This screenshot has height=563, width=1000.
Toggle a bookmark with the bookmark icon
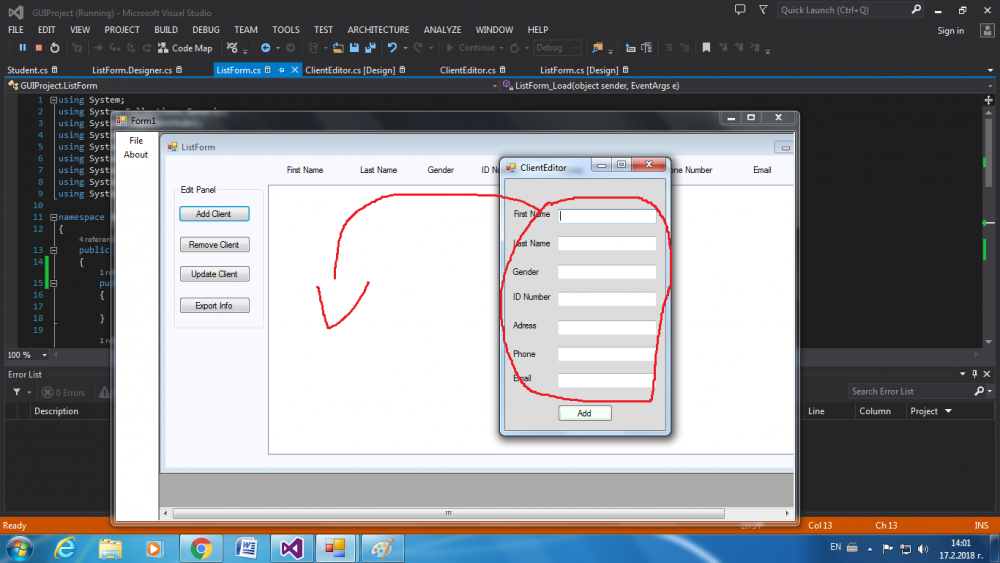(706, 48)
